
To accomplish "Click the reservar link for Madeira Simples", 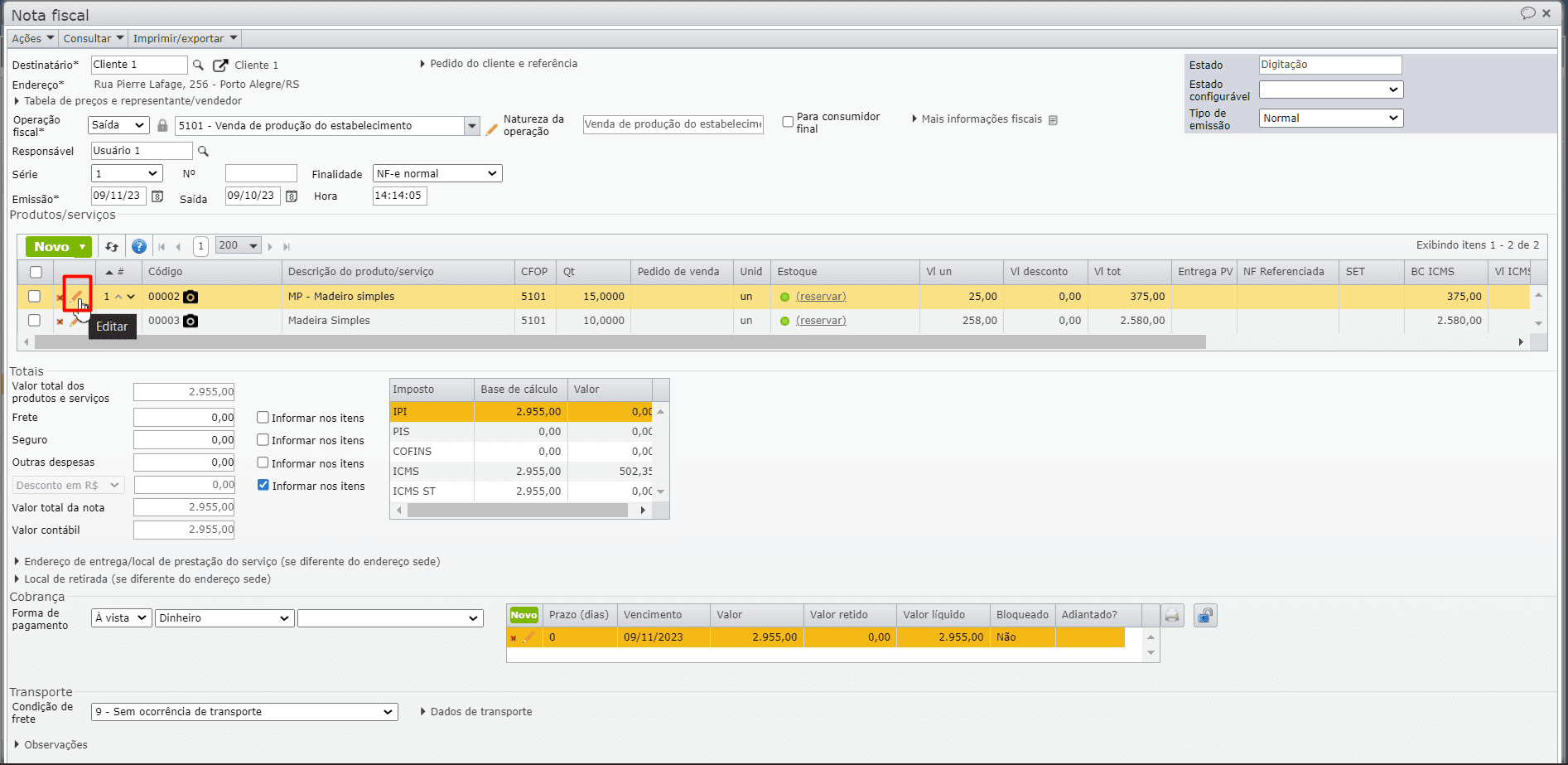I will [821, 321].
